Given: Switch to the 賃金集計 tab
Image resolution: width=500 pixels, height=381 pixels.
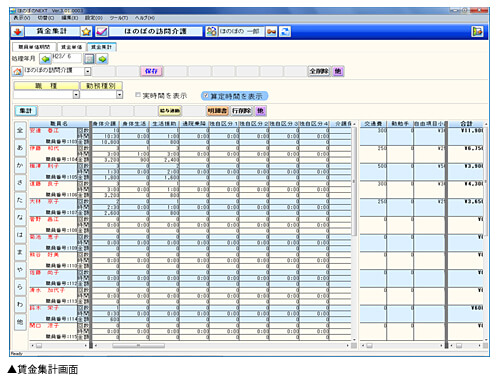Looking at the screenshot, I should [x=102, y=47].
